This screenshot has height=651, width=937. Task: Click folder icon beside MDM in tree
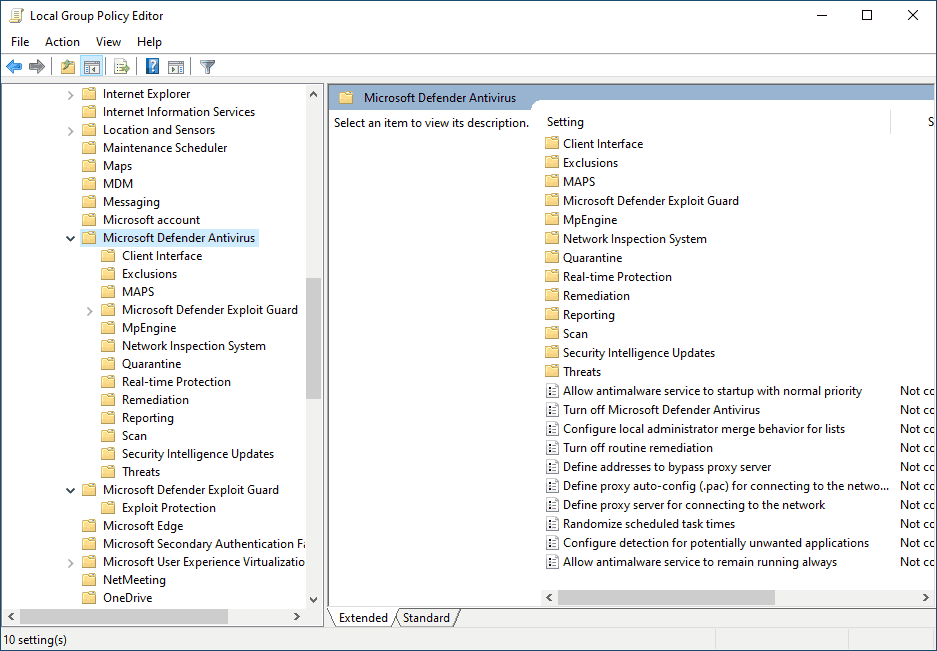[89, 184]
